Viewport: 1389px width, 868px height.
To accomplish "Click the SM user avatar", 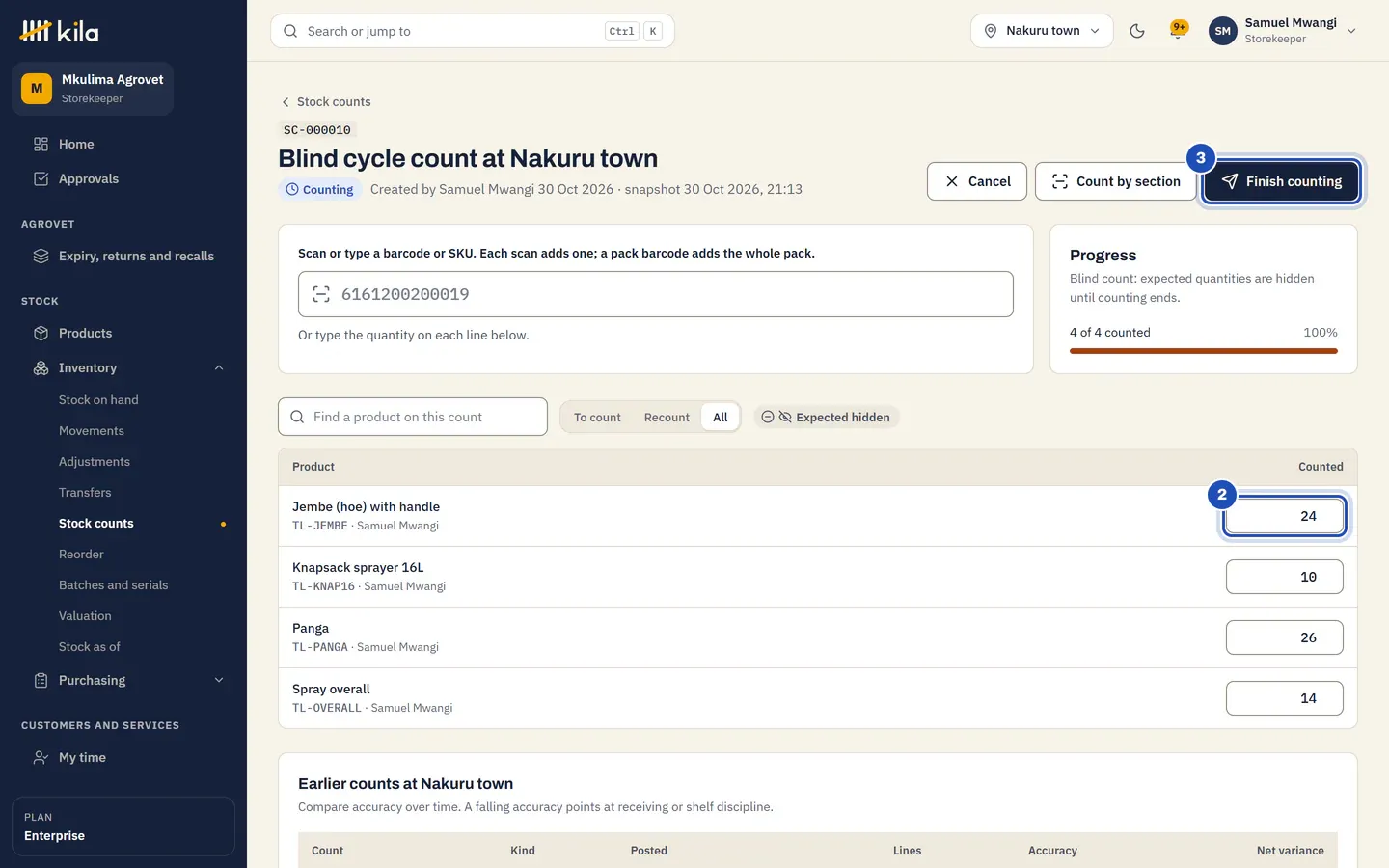I will click(1222, 31).
